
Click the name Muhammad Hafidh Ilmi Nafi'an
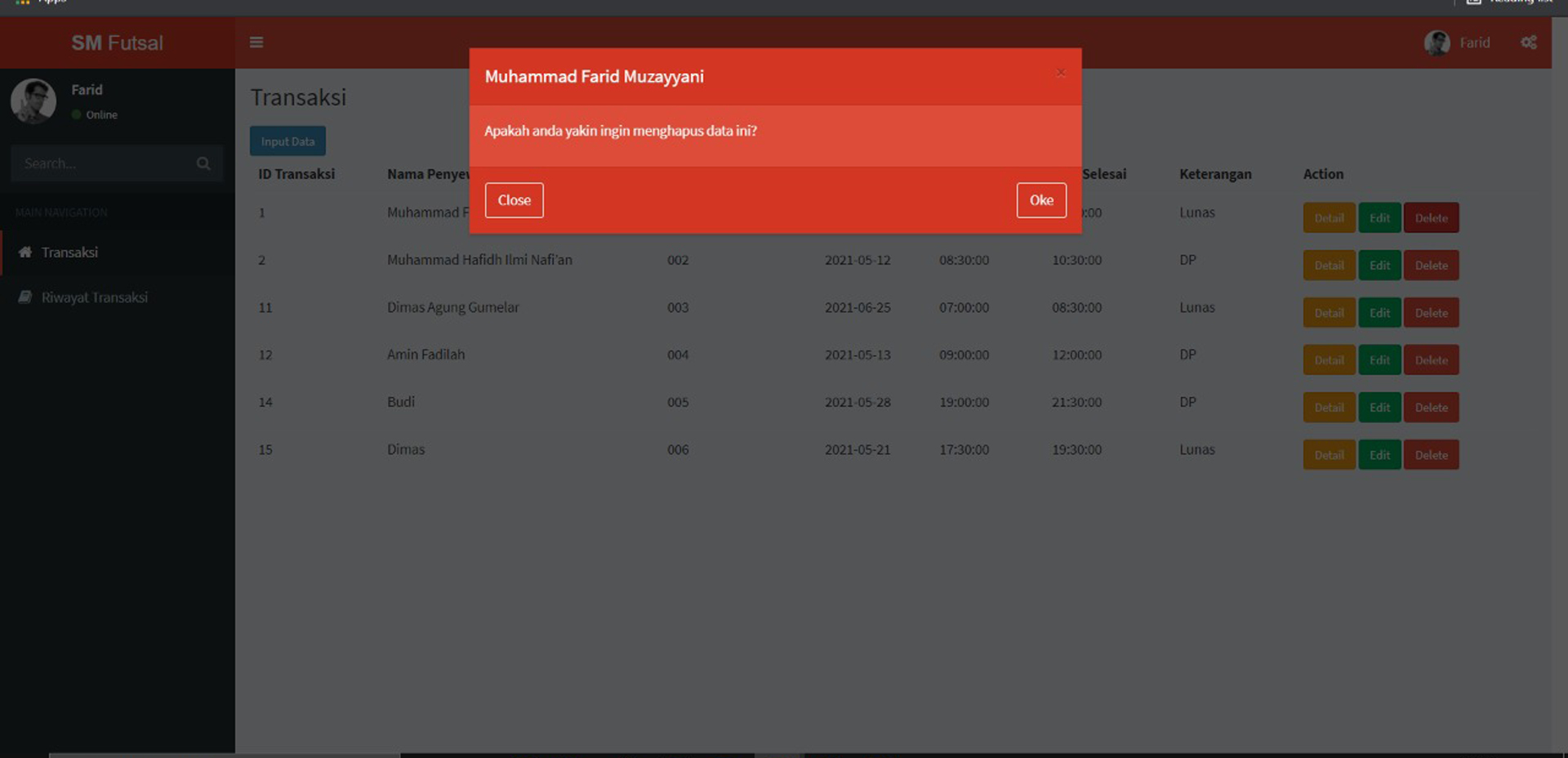(479, 260)
